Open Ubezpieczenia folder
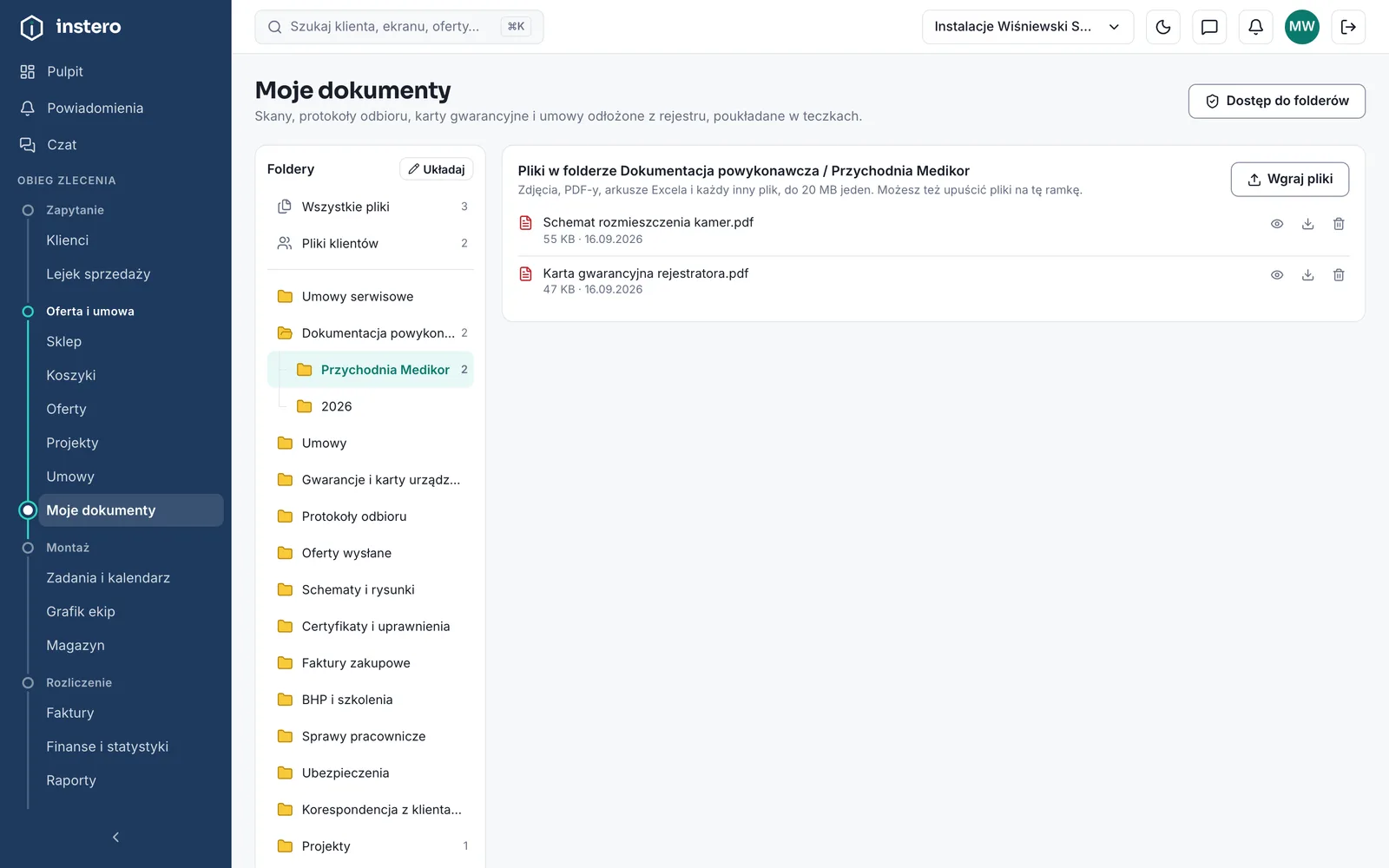Screen dimensions: 1389x868 371,773
